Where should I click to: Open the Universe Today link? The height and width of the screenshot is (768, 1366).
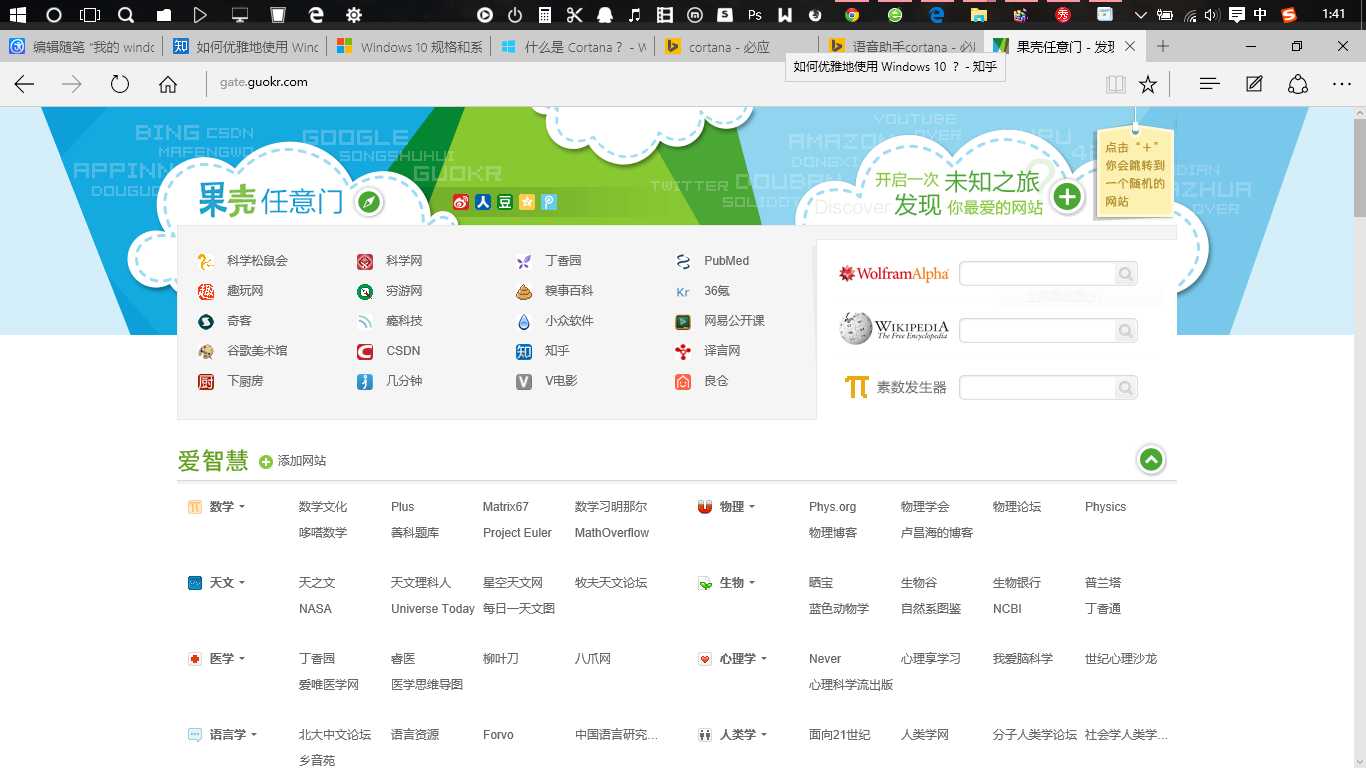[433, 609]
